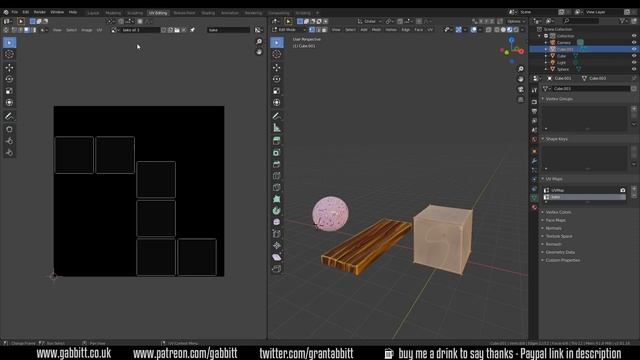
Task: Select the 3D viewport Scale tool
Action: tap(277, 91)
